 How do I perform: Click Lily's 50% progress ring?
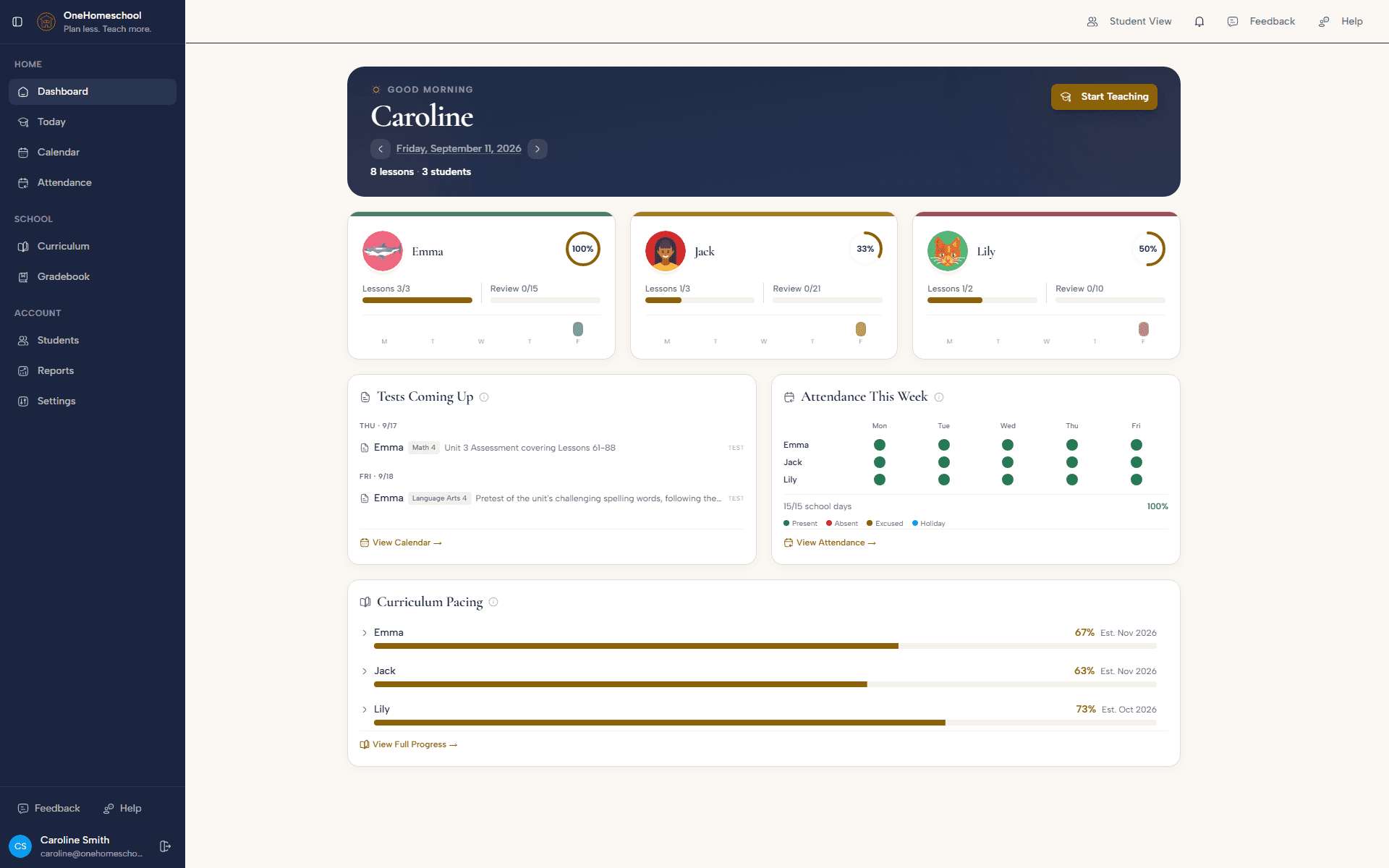click(1148, 249)
